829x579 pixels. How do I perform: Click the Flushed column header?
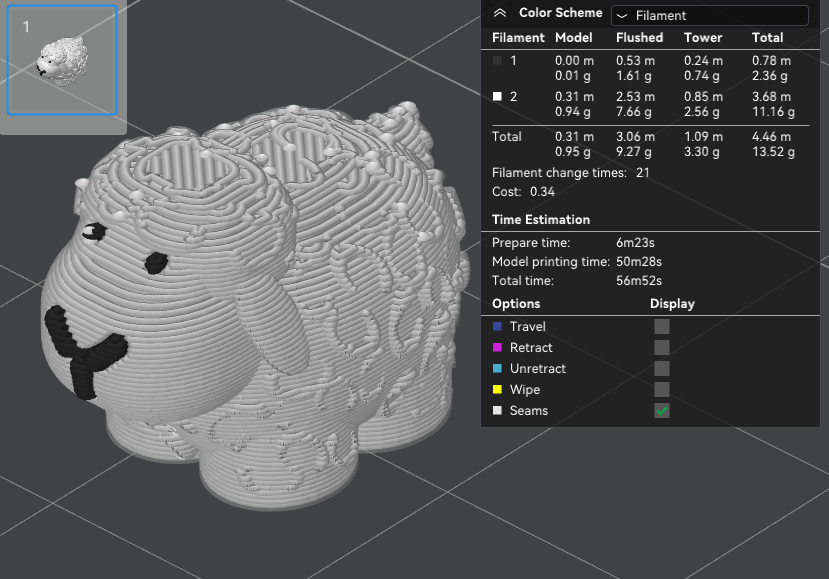pos(639,38)
